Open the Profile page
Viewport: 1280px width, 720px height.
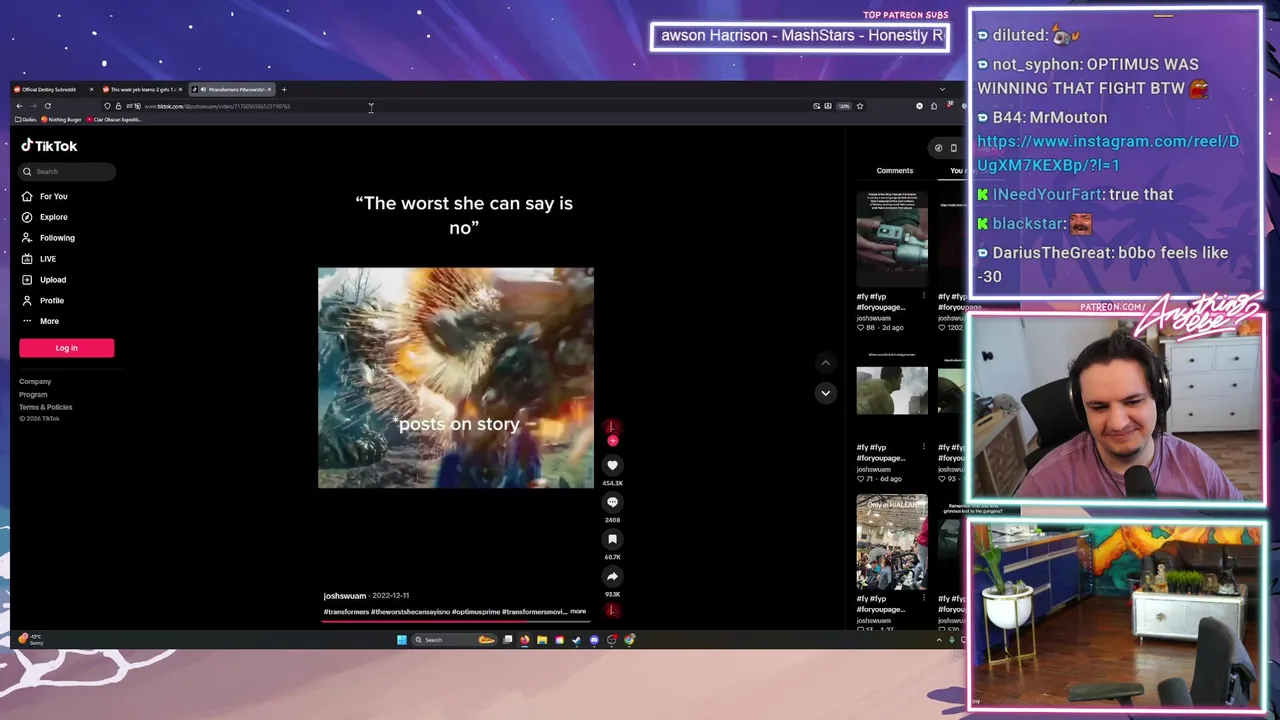point(43,301)
